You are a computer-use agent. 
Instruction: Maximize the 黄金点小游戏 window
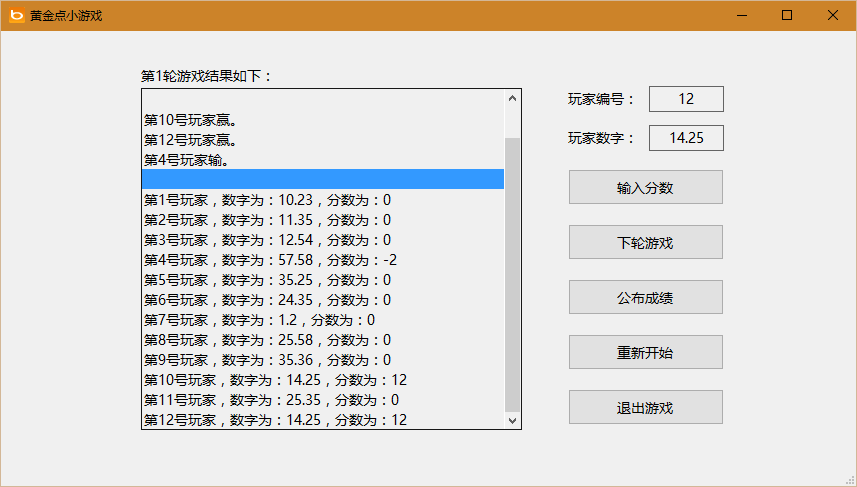tap(787, 15)
